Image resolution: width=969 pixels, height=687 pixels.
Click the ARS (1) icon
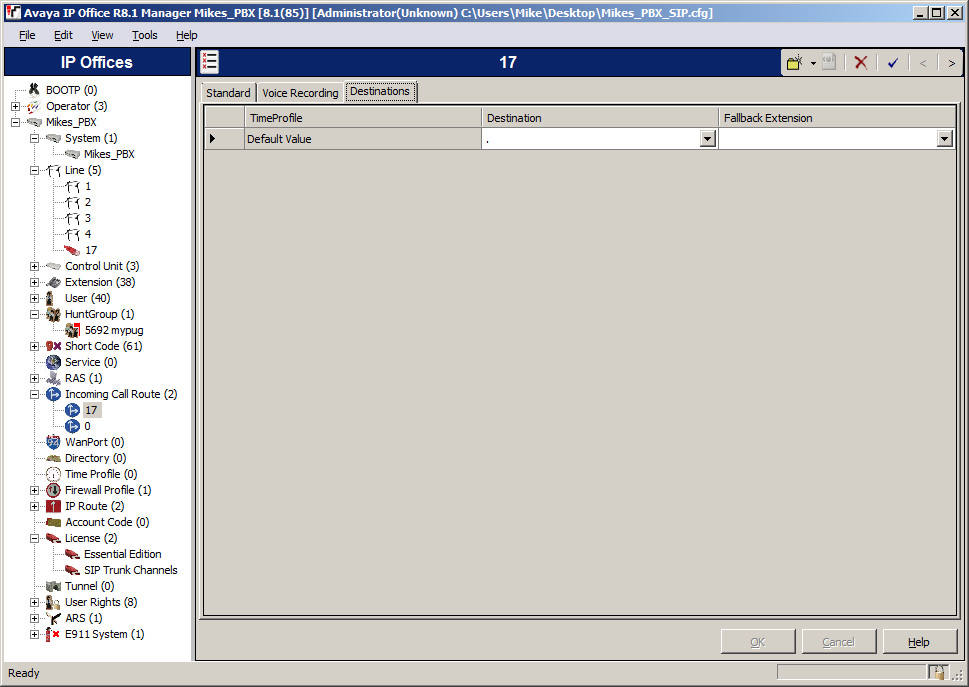[54, 618]
